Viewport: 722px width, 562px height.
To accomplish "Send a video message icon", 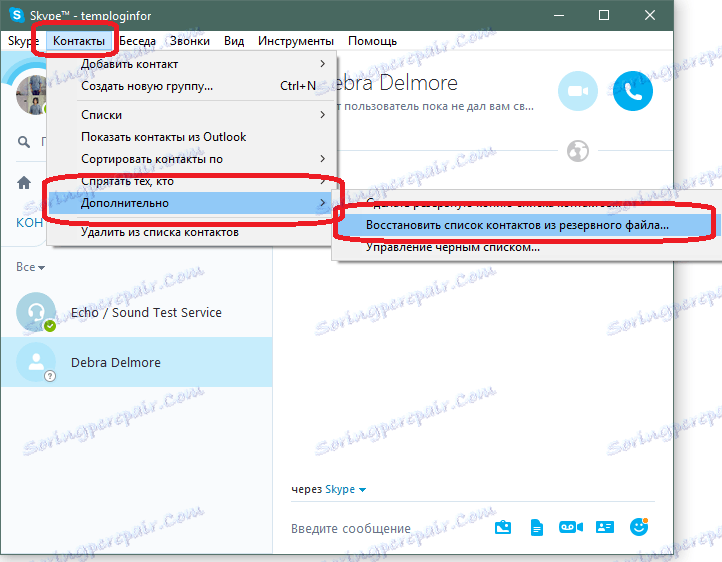I will tap(571, 527).
